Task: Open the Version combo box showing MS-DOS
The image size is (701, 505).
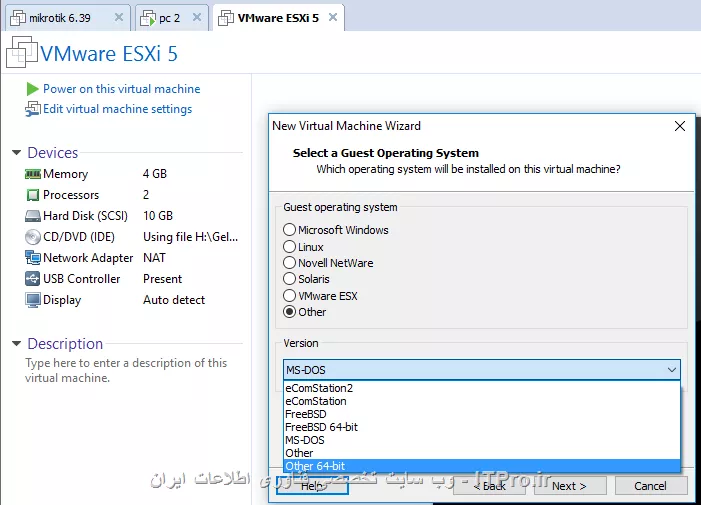Action: (482, 370)
